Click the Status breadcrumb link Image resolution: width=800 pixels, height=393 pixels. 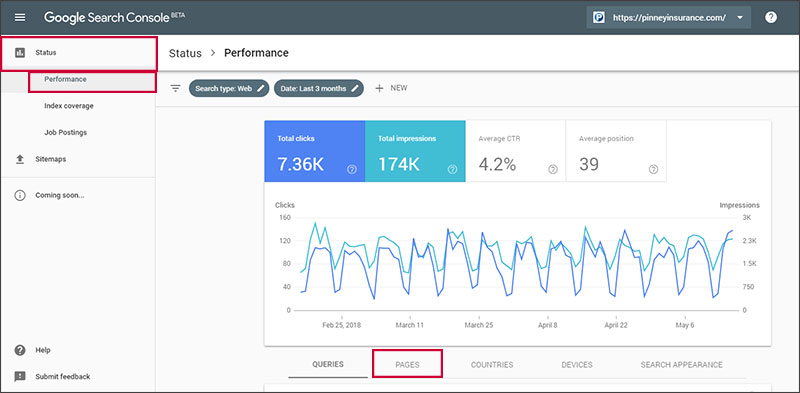pos(185,53)
